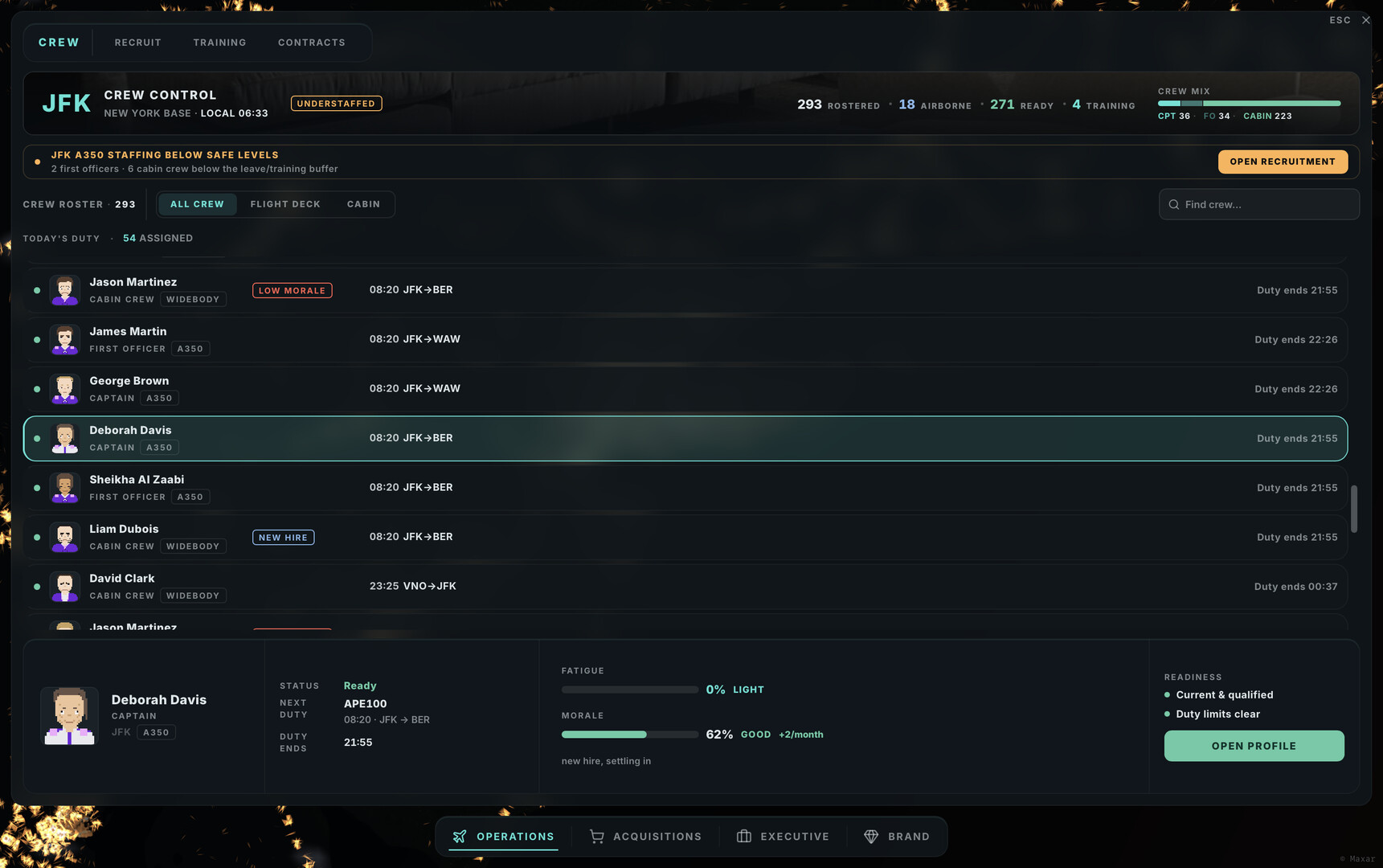
Task: Select David Clark's row
Action: tap(685, 587)
